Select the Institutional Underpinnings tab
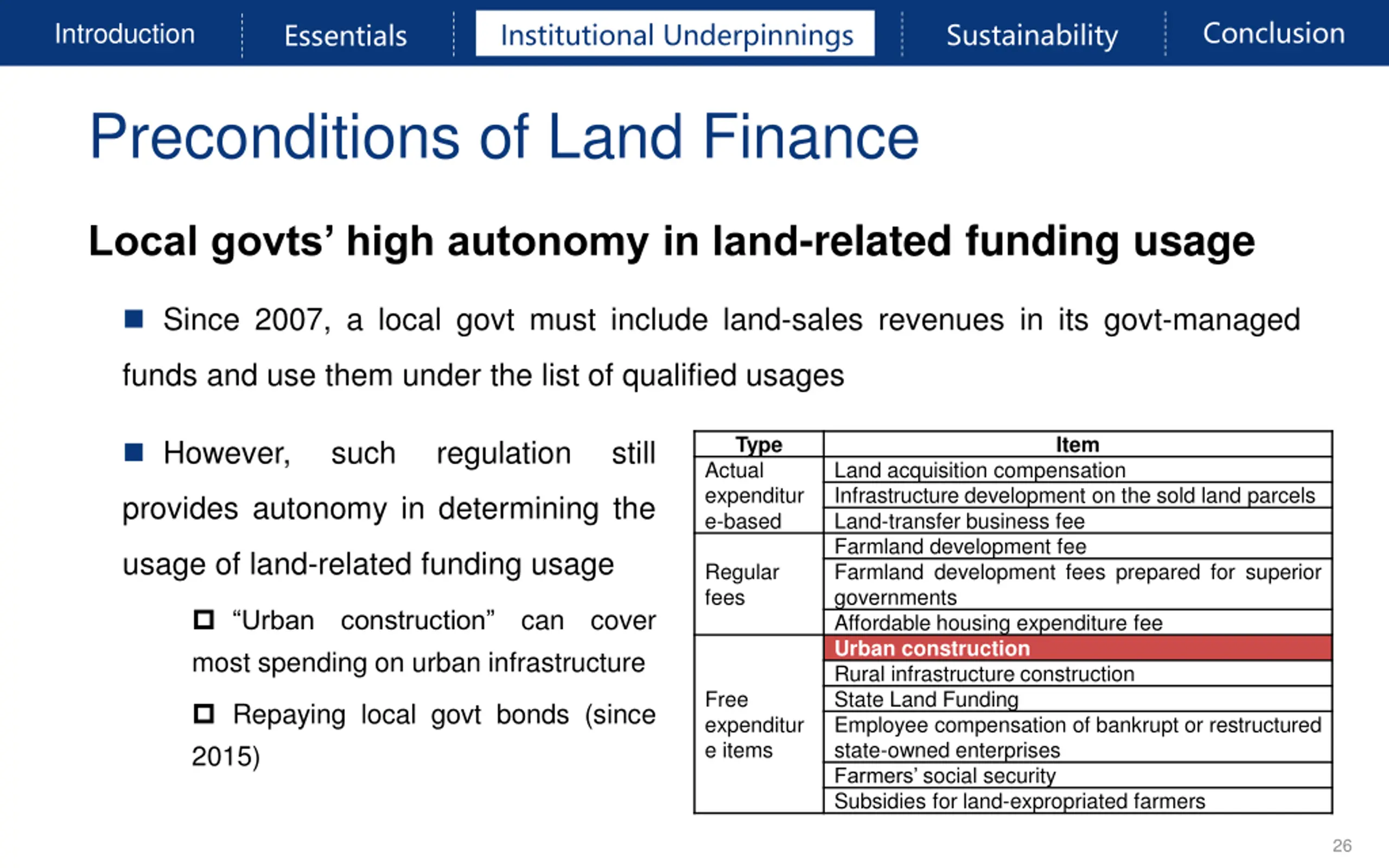Image resolution: width=1389 pixels, height=868 pixels. coord(676,34)
